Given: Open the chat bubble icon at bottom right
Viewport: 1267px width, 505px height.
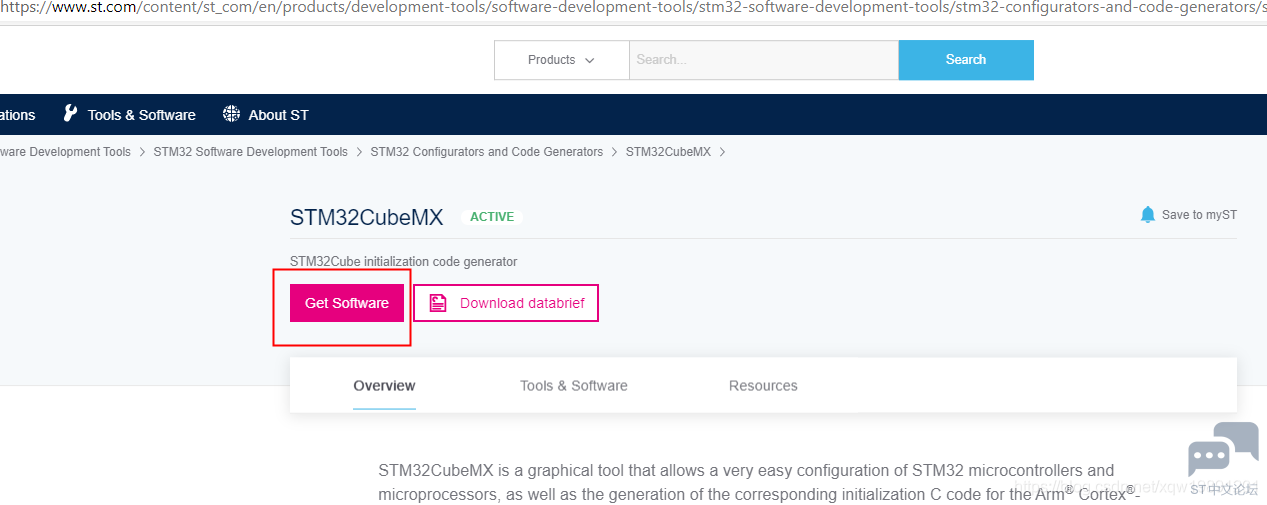Looking at the screenshot, I should 1223,450.
